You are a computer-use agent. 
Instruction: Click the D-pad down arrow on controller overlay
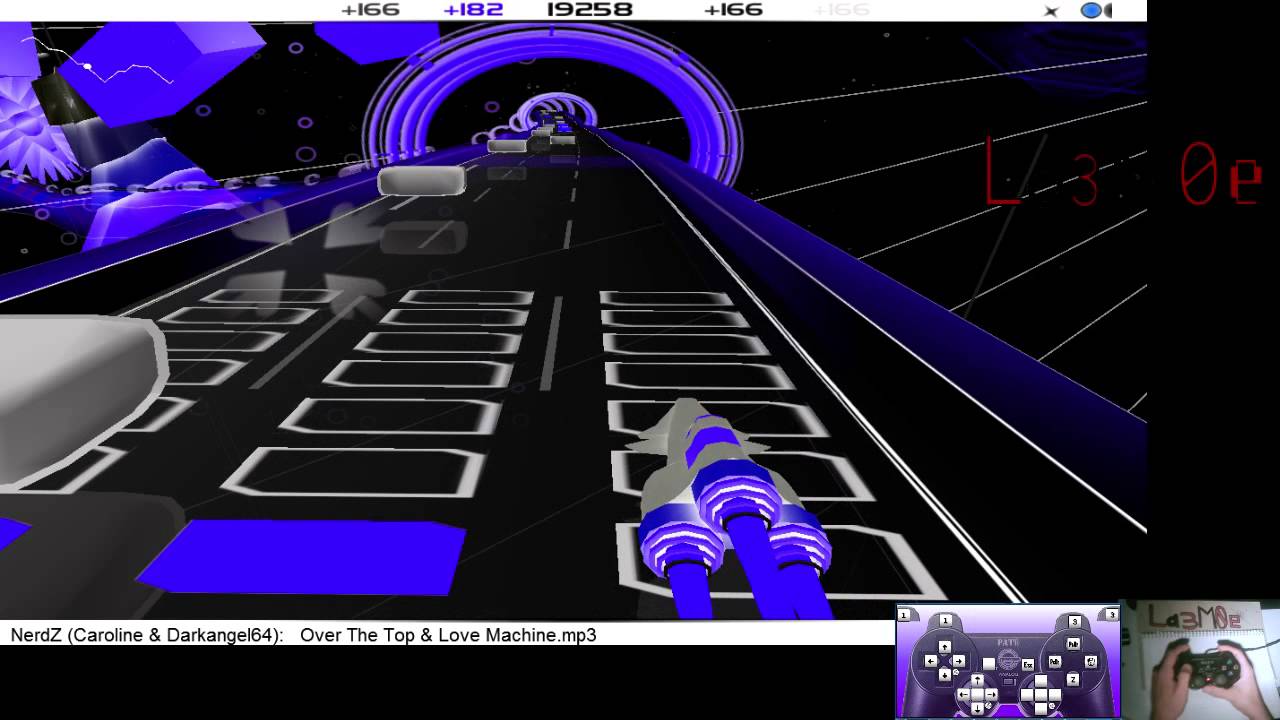point(945,675)
